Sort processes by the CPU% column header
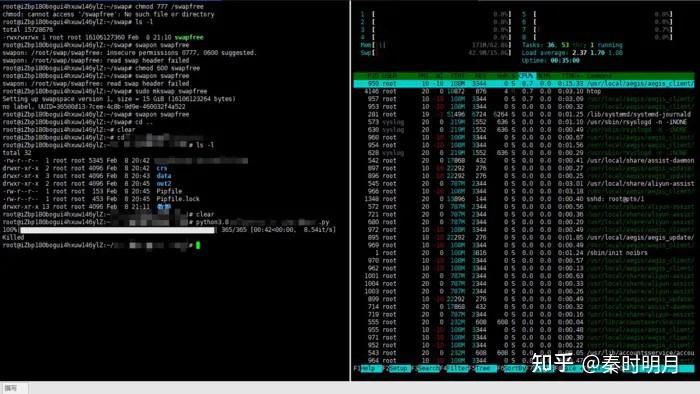 (527, 76)
